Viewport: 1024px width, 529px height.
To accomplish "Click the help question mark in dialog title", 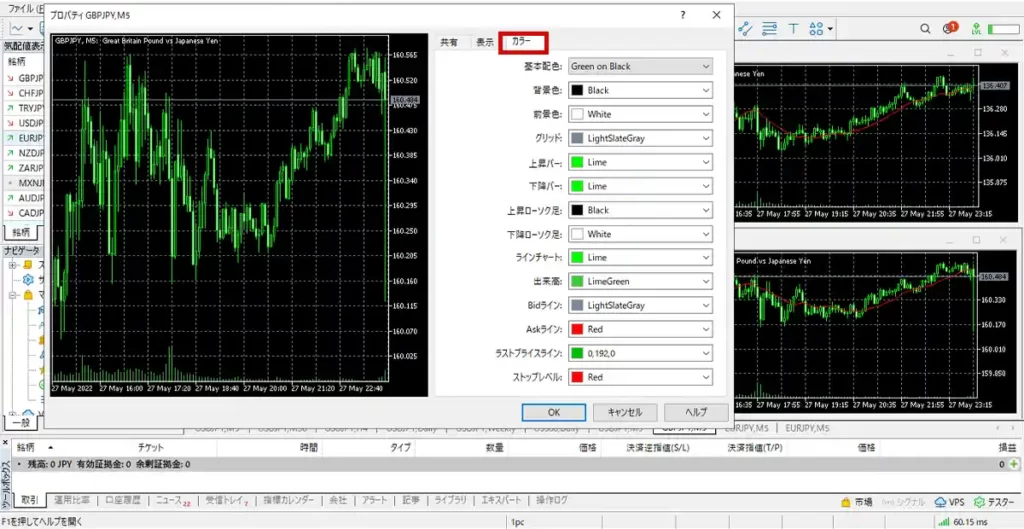I will pyautogui.click(x=682, y=15).
